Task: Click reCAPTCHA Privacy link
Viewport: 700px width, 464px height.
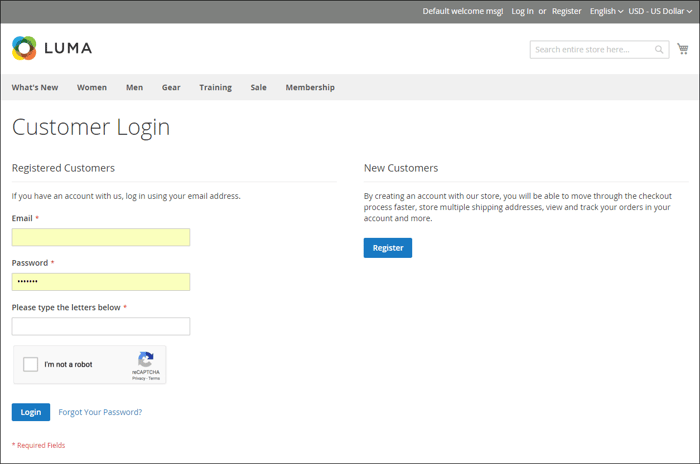Action: tap(138, 379)
